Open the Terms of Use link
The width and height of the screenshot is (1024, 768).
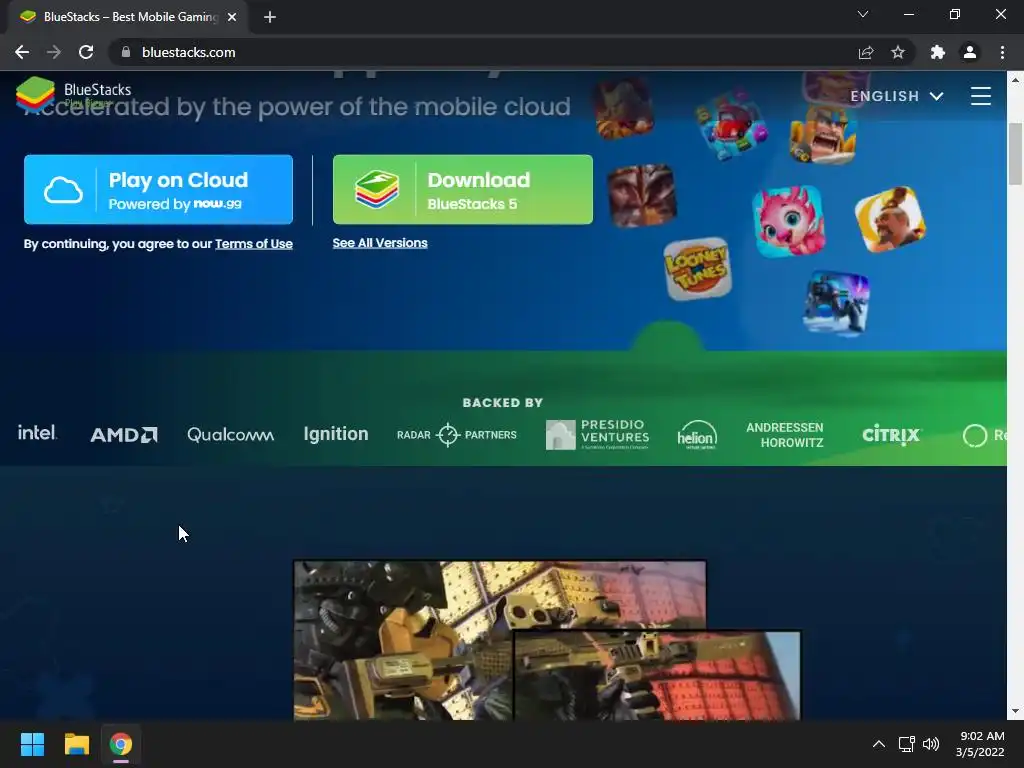pyautogui.click(x=253, y=244)
